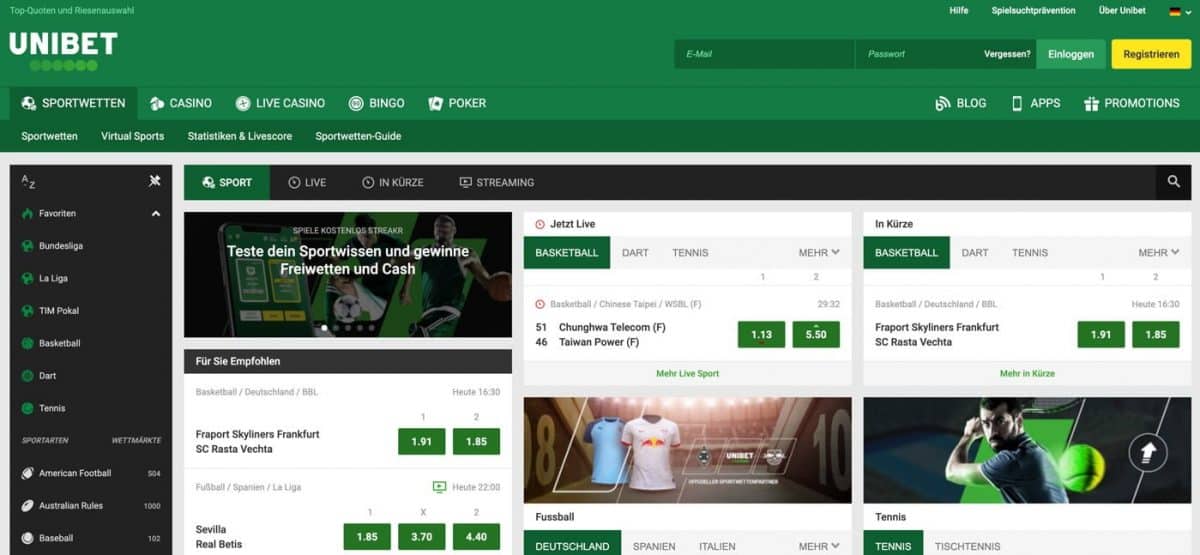Select odds 3.70 draw for Sevilla match
1200x555 pixels.
[421, 537]
